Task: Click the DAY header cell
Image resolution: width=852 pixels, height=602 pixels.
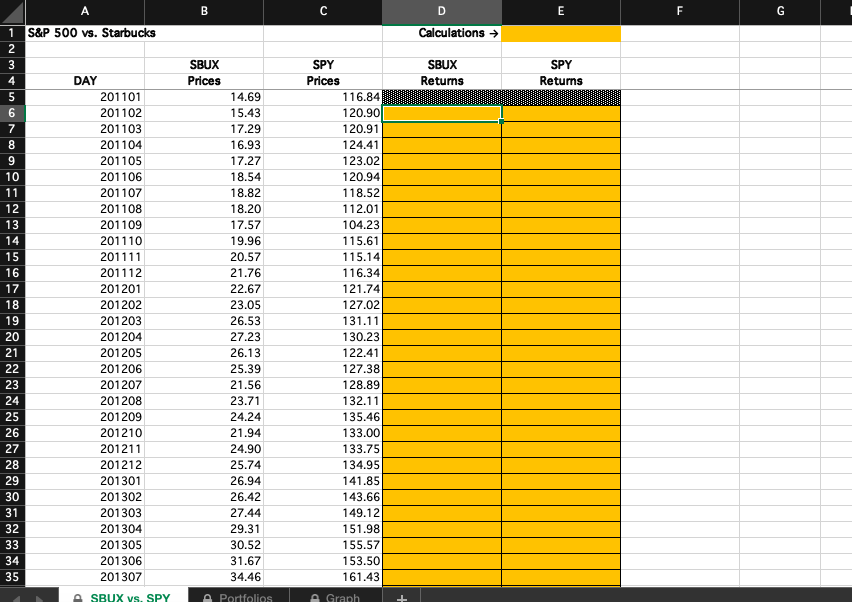Action: click(x=85, y=81)
